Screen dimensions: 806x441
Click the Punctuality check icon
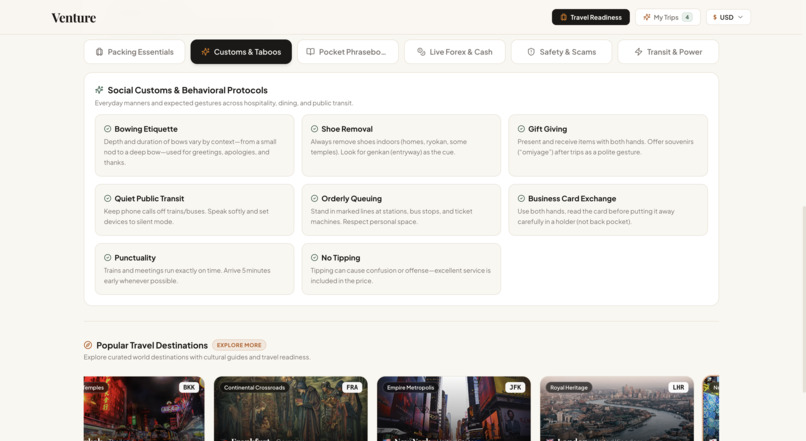click(107, 258)
